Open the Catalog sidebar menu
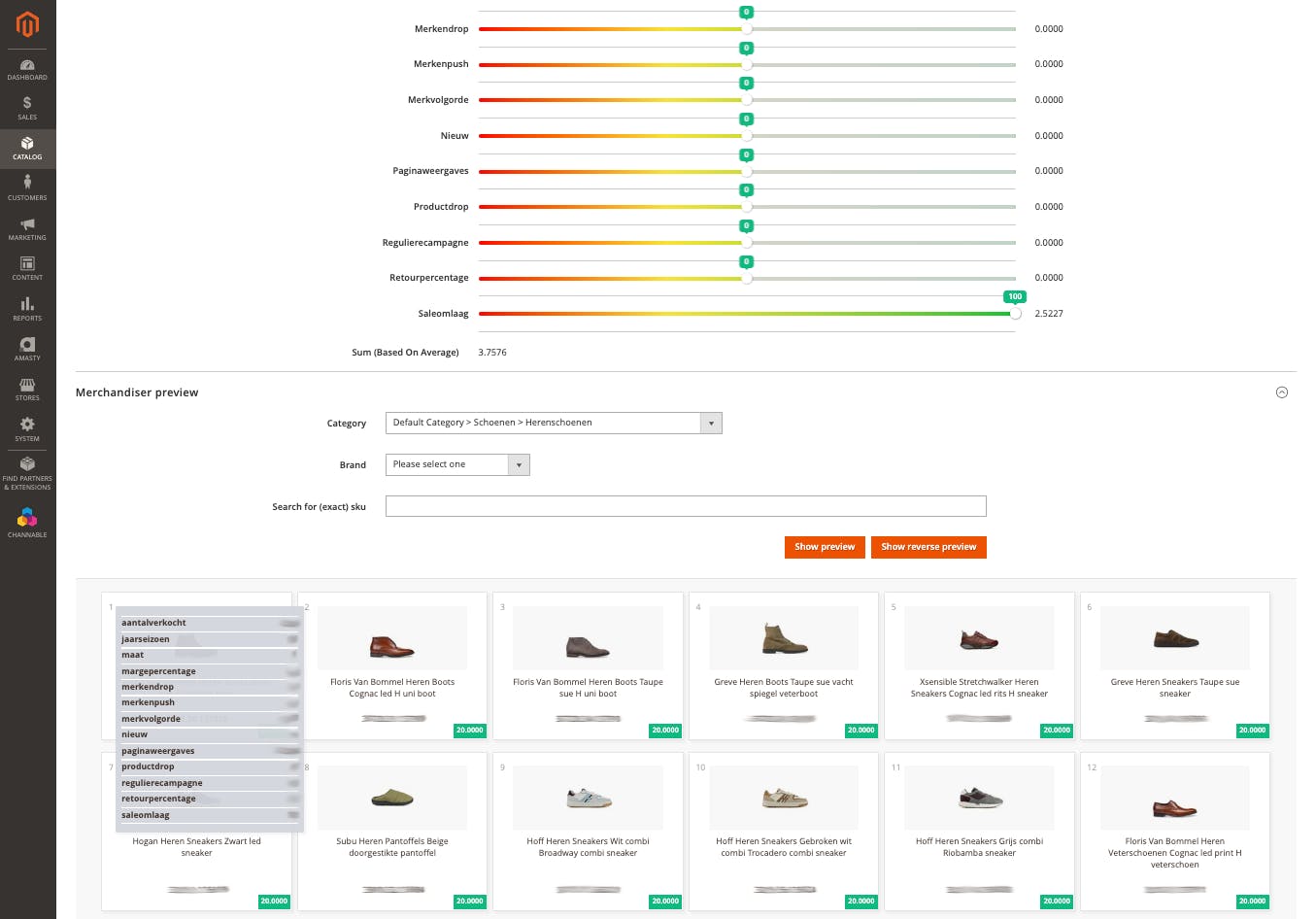Image resolution: width=1316 pixels, height=919 pixels. (x=27, y=149)
